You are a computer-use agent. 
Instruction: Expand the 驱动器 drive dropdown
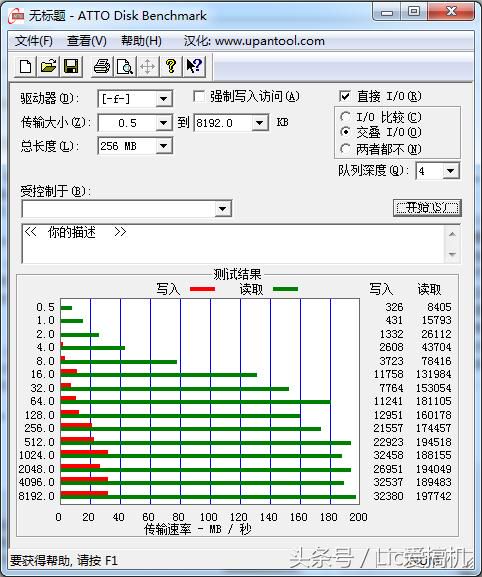[x=163, y=99]
